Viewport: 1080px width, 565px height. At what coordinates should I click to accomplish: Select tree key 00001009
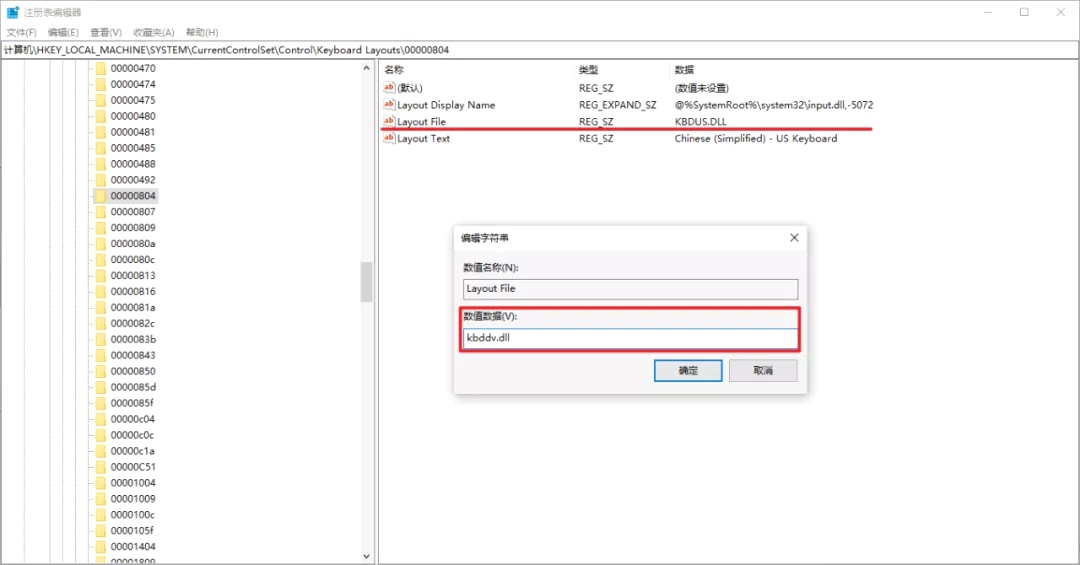[x=133, y=499]
